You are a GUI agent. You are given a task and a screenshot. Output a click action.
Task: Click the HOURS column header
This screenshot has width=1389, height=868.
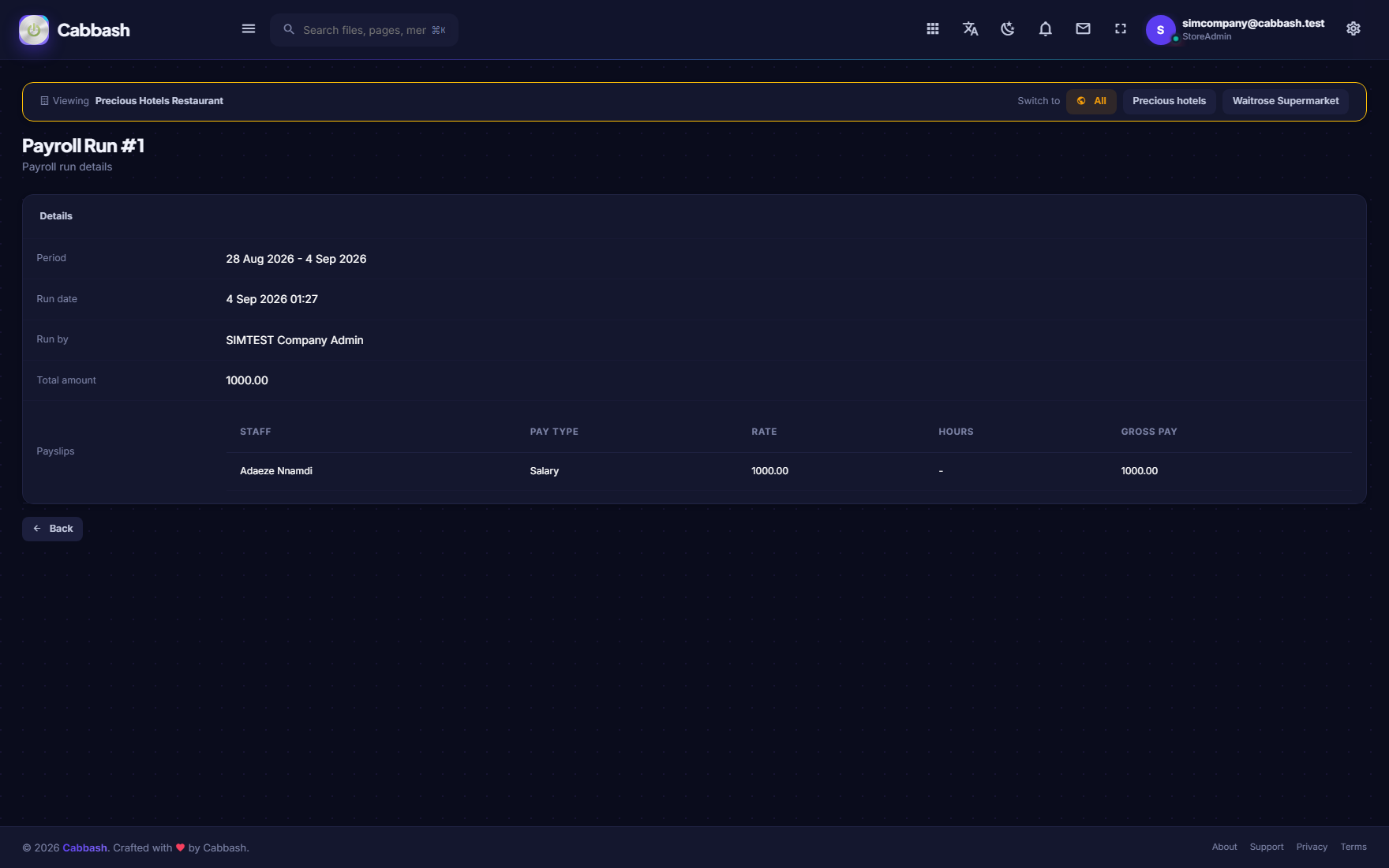coord(956,432)
